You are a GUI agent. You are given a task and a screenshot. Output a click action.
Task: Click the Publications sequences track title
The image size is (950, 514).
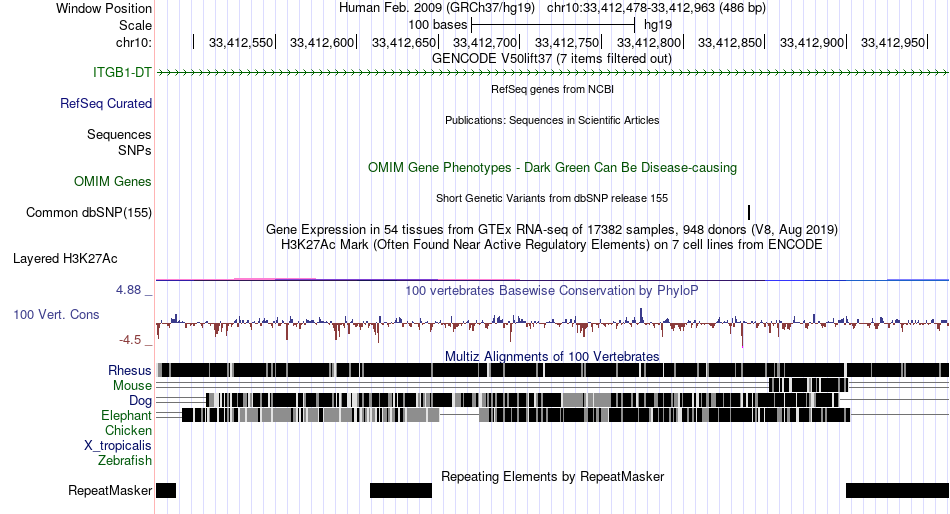[x=552, y=120]
